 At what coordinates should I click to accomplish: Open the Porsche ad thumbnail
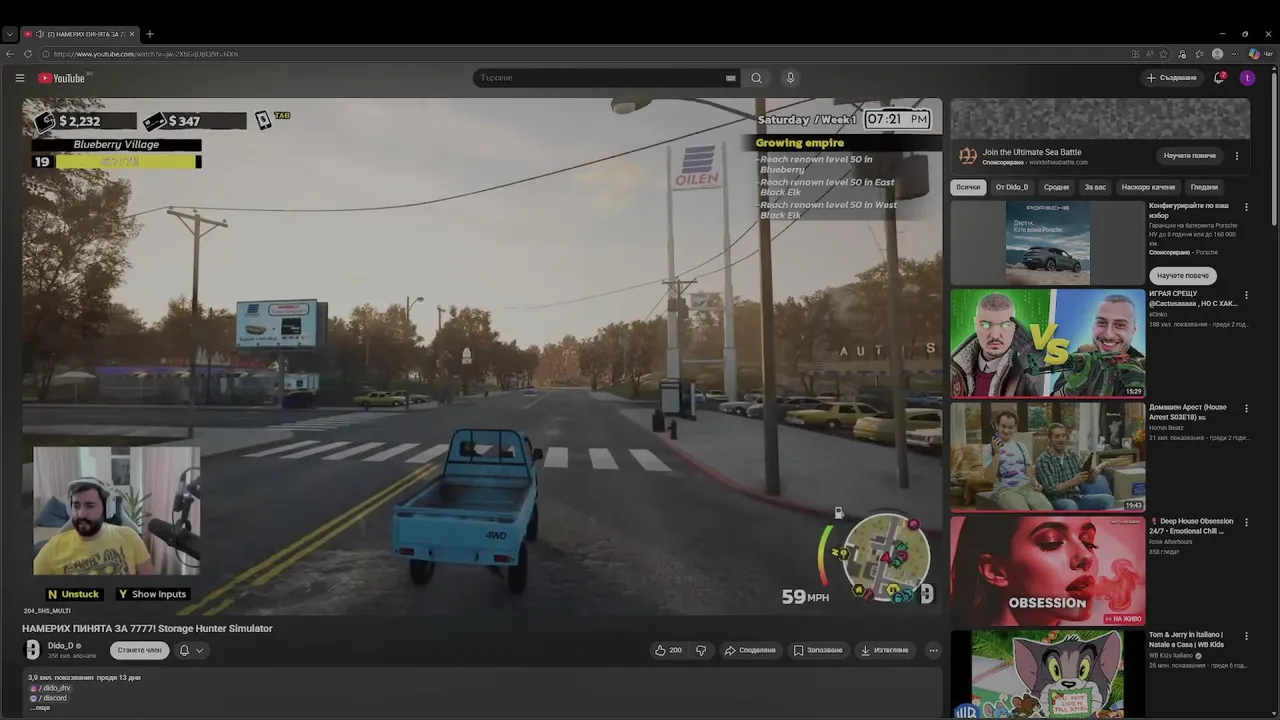click(1047, 243)
